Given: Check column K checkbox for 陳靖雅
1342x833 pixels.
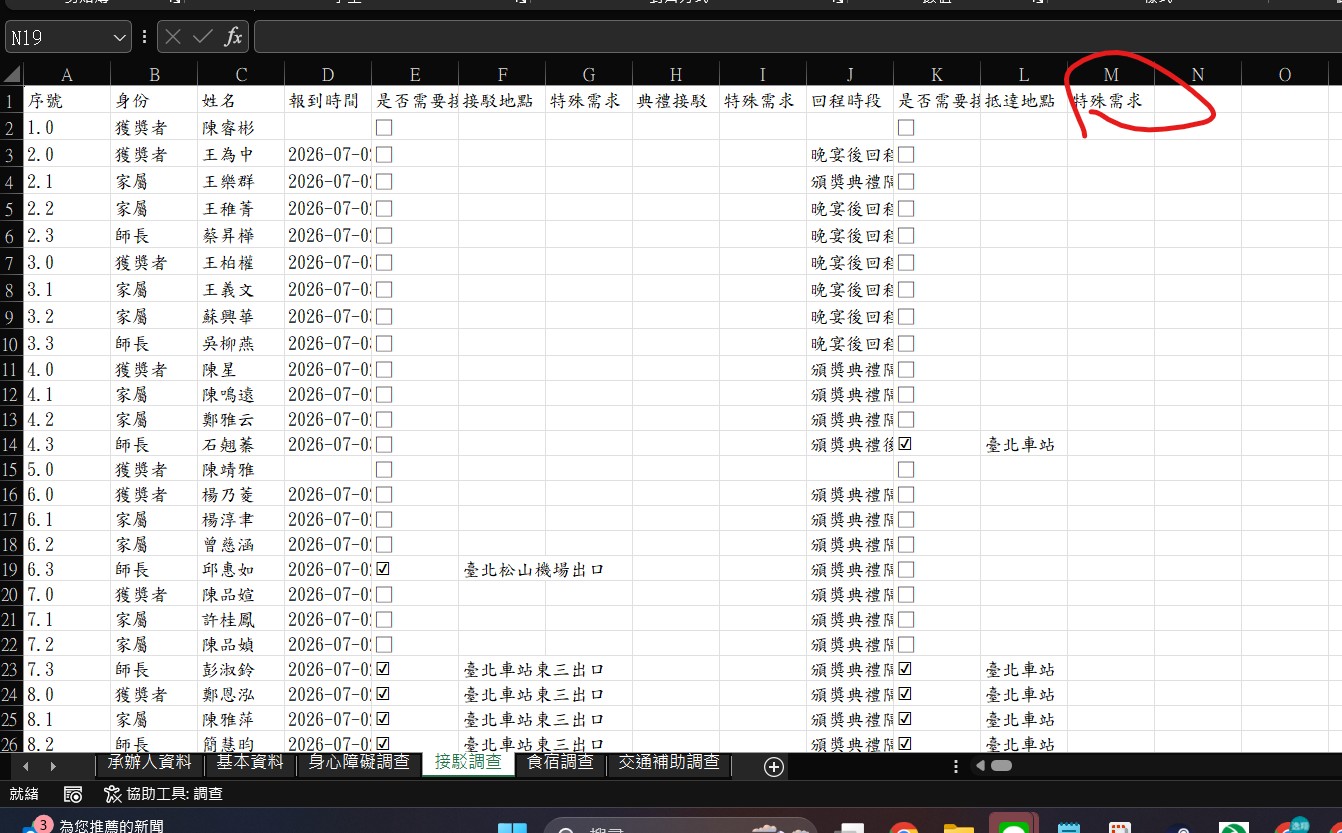Looking at the screenshot, I should pyautogui.click(x=906, y=469).
